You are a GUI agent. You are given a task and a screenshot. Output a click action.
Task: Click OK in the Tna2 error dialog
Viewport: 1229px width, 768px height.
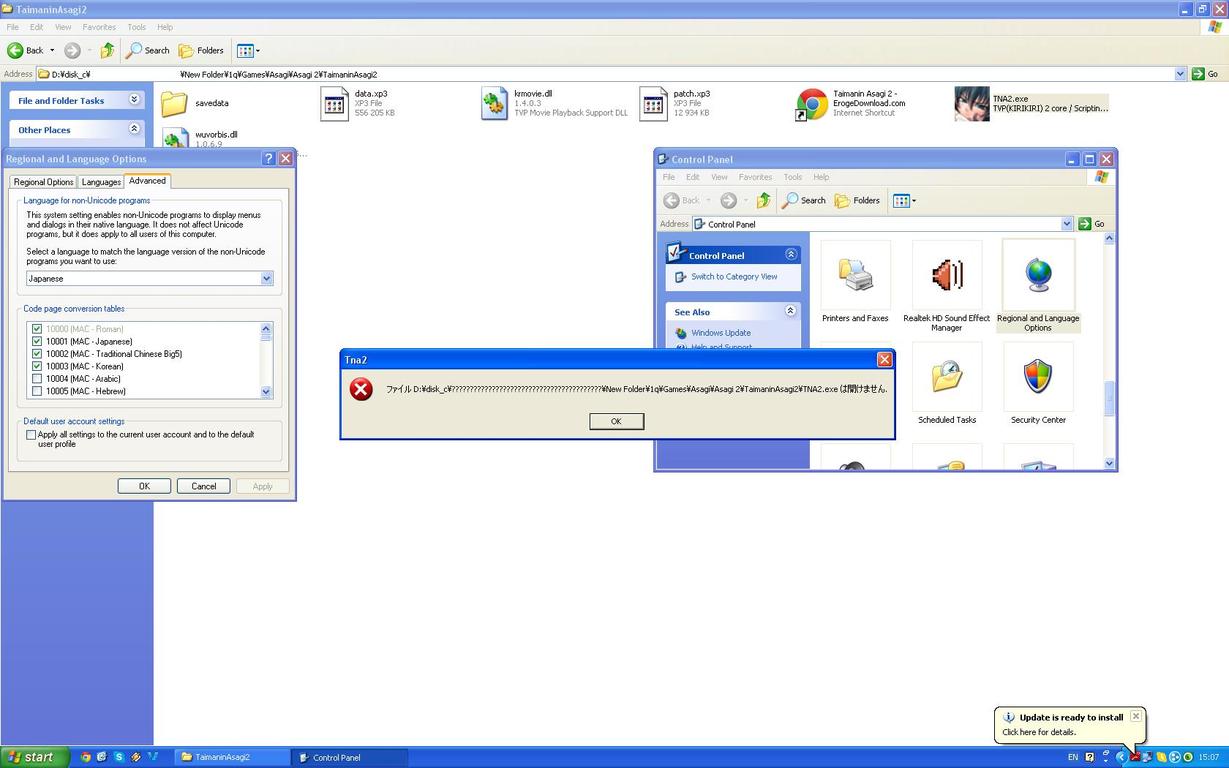click(616, 421)
